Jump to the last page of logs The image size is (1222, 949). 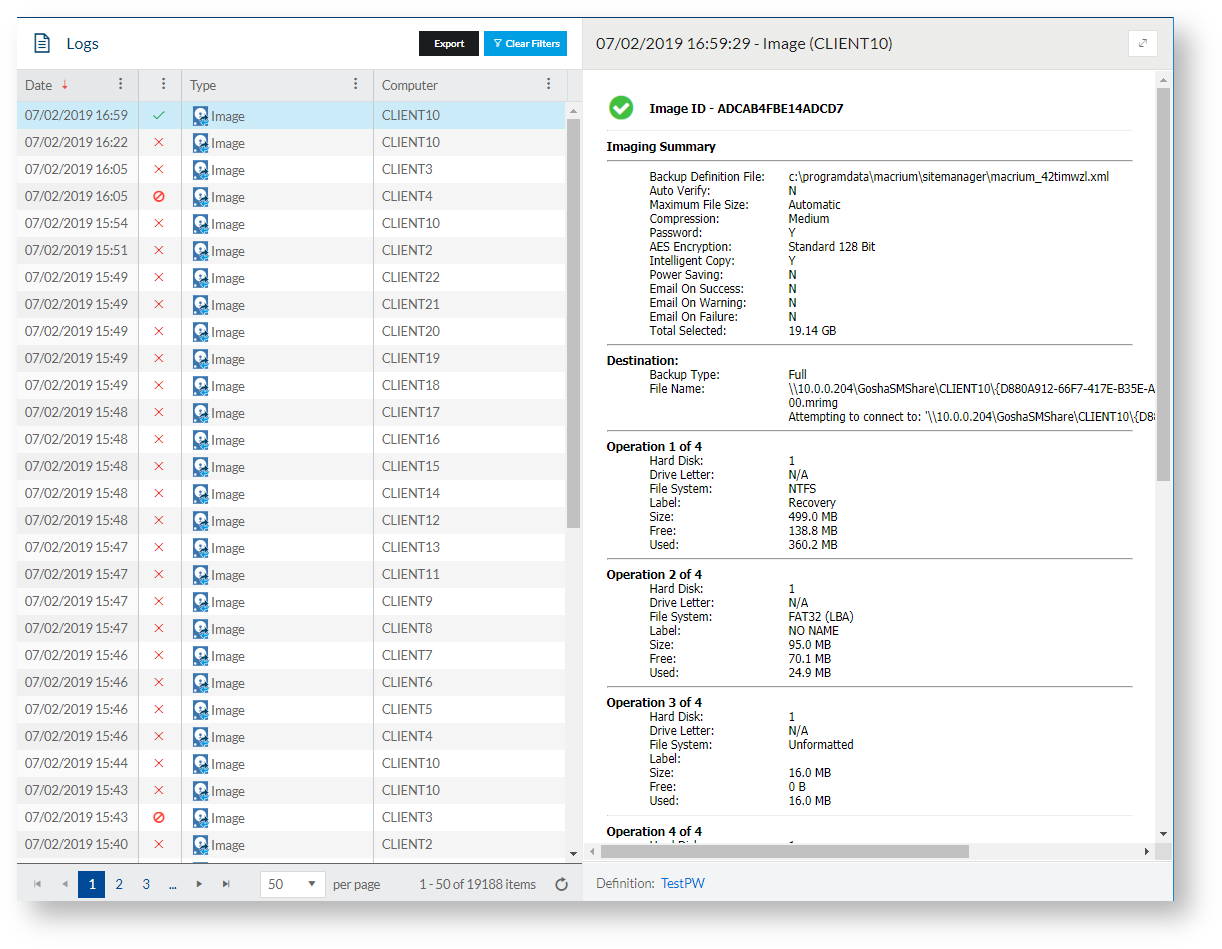(x=226, y=884)
